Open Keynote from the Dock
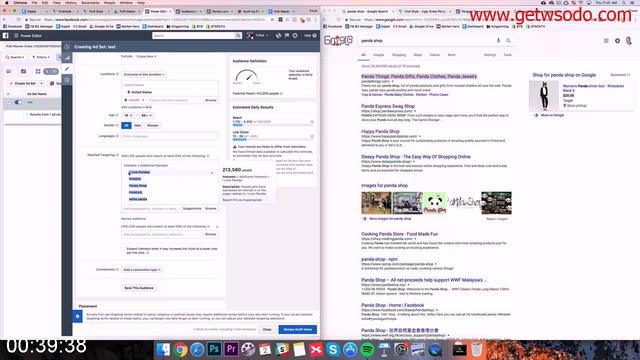 [384, 349]
